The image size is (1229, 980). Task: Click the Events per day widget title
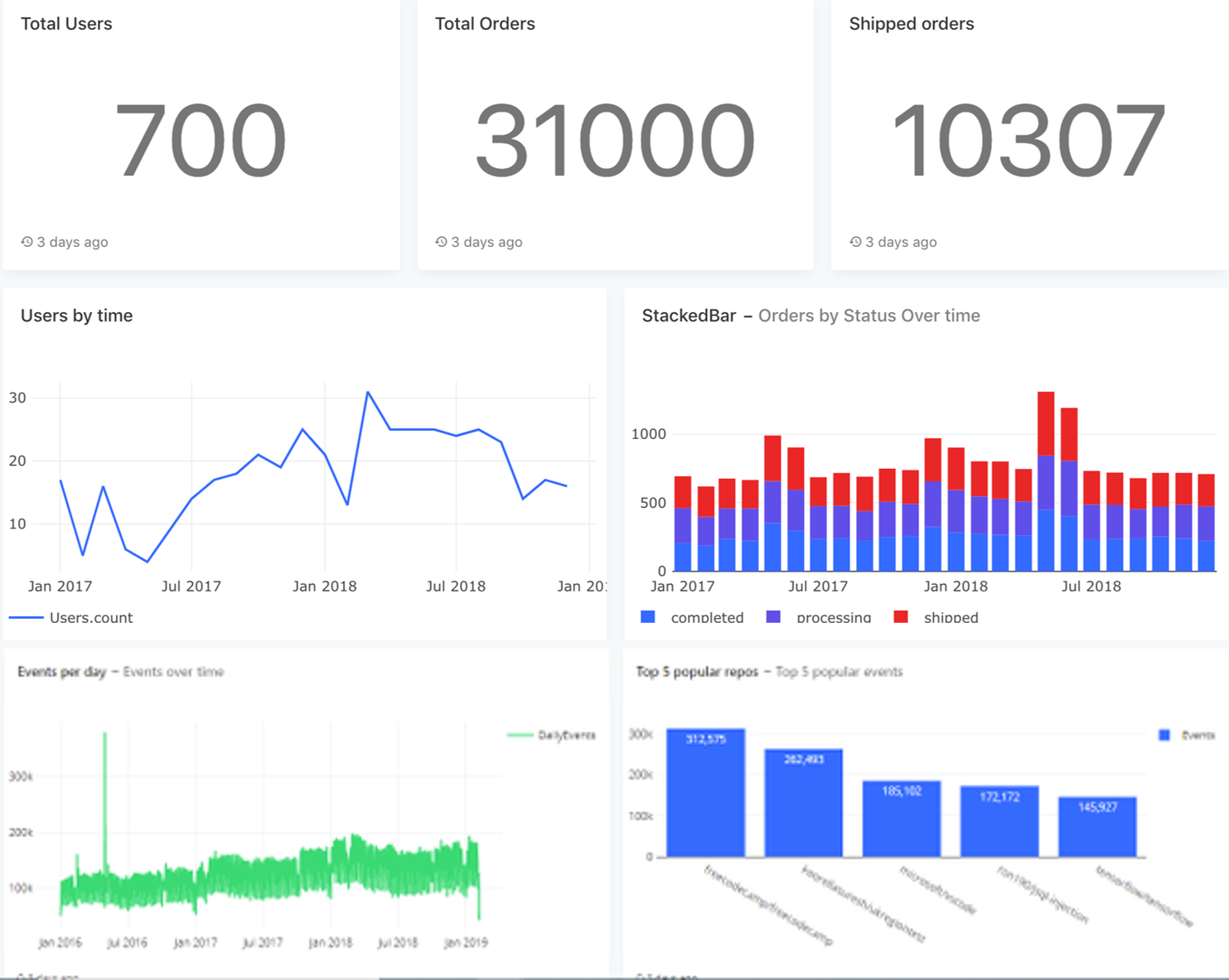click(x=62, y=672)
